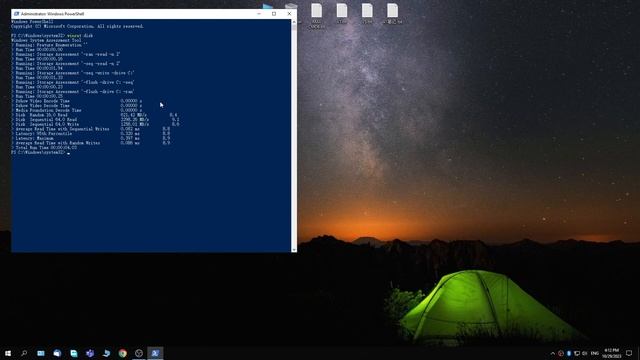Click the PowerShell taskbar button
Screen dimensions: 640x360
click(155, 353)
